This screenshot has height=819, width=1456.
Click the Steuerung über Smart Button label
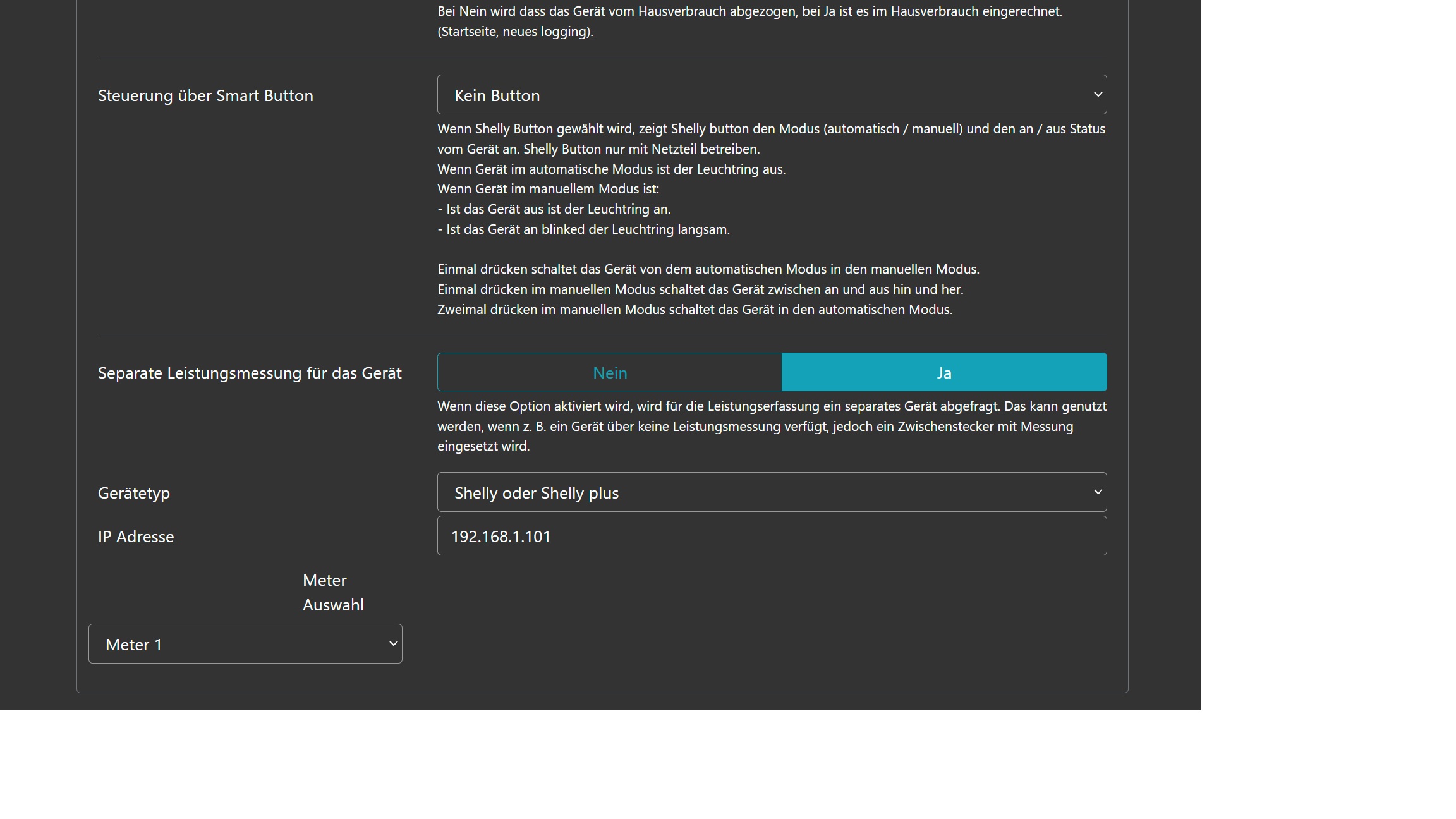pyautogui.click(x=205, y=95)
